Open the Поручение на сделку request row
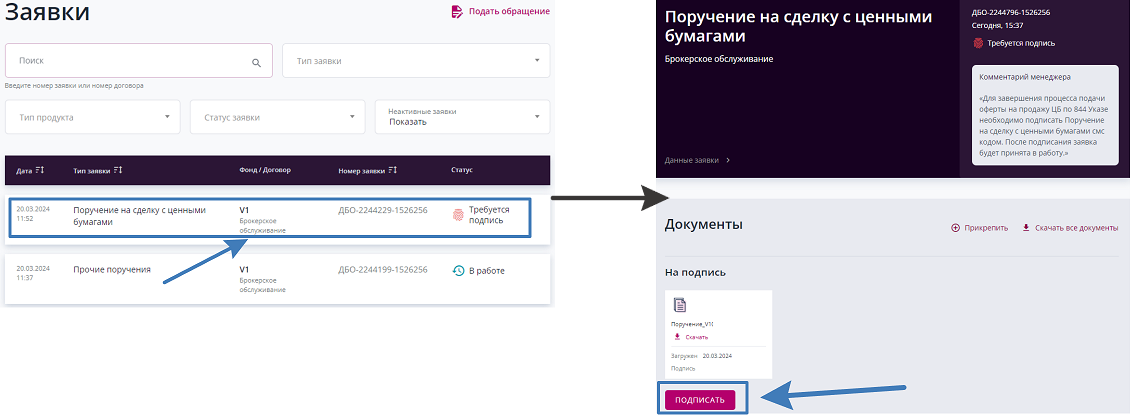The width and height of the screenshot is (1131, 418). coord(270,217)
